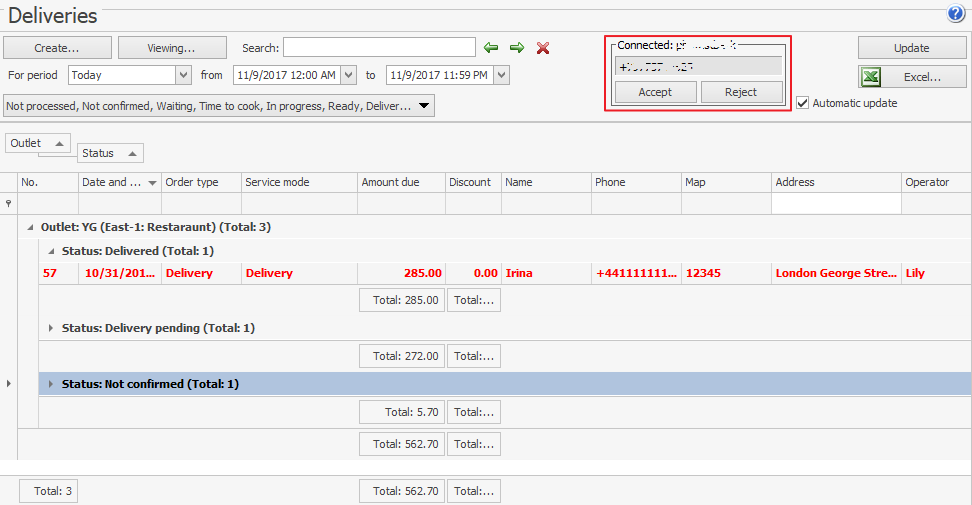Expand the Delivery pending status group

(52, 328)
